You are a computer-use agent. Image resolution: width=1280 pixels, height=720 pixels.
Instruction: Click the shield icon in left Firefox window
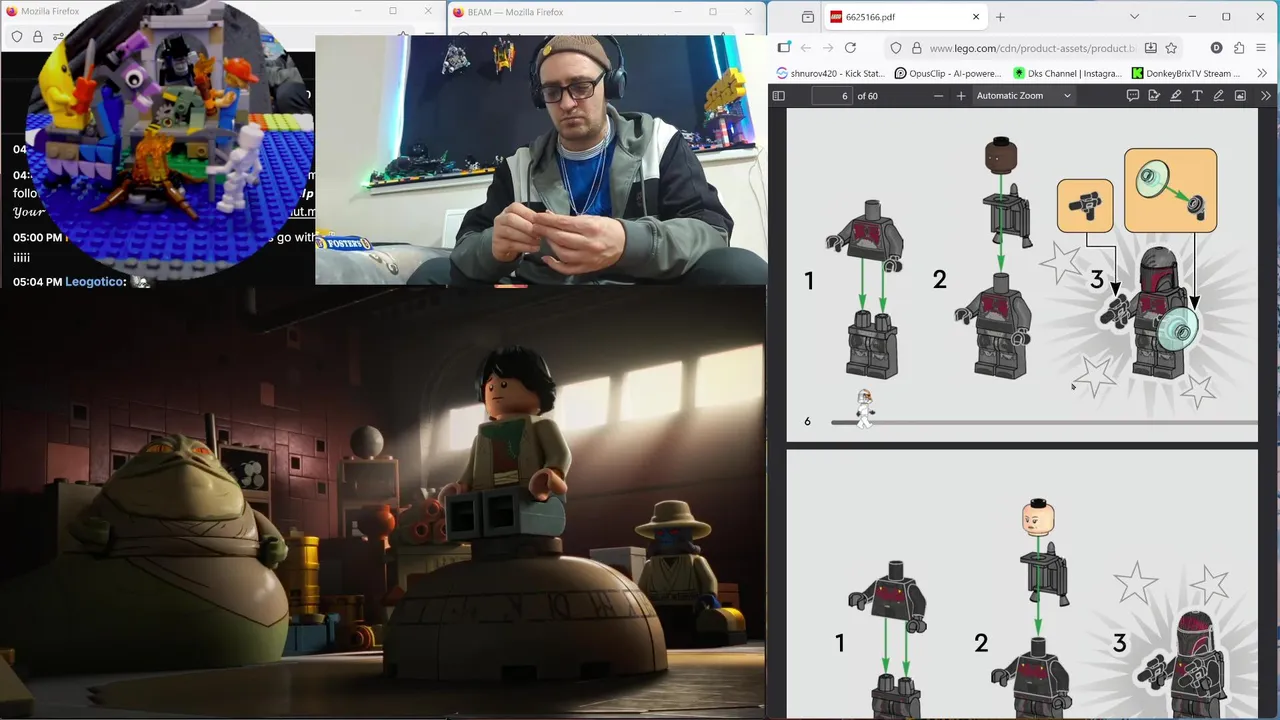[17, 37]
